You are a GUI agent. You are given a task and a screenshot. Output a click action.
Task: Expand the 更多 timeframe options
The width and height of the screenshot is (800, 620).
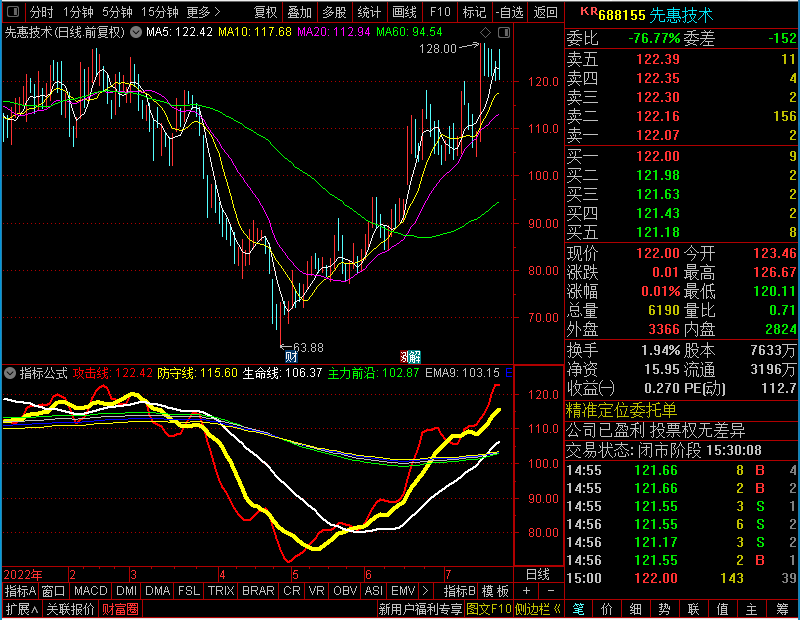203,12
